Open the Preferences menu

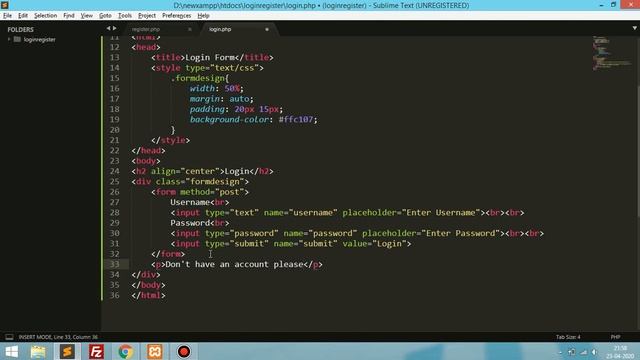[x=176, y=16]
